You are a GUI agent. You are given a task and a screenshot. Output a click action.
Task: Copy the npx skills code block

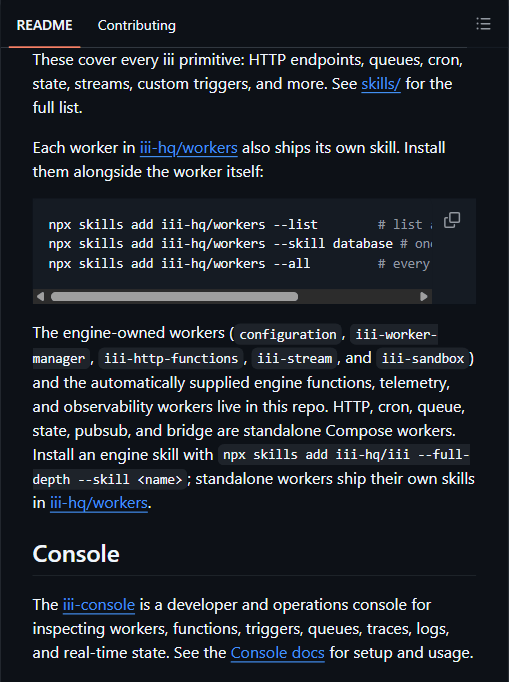tap(452, 220)
